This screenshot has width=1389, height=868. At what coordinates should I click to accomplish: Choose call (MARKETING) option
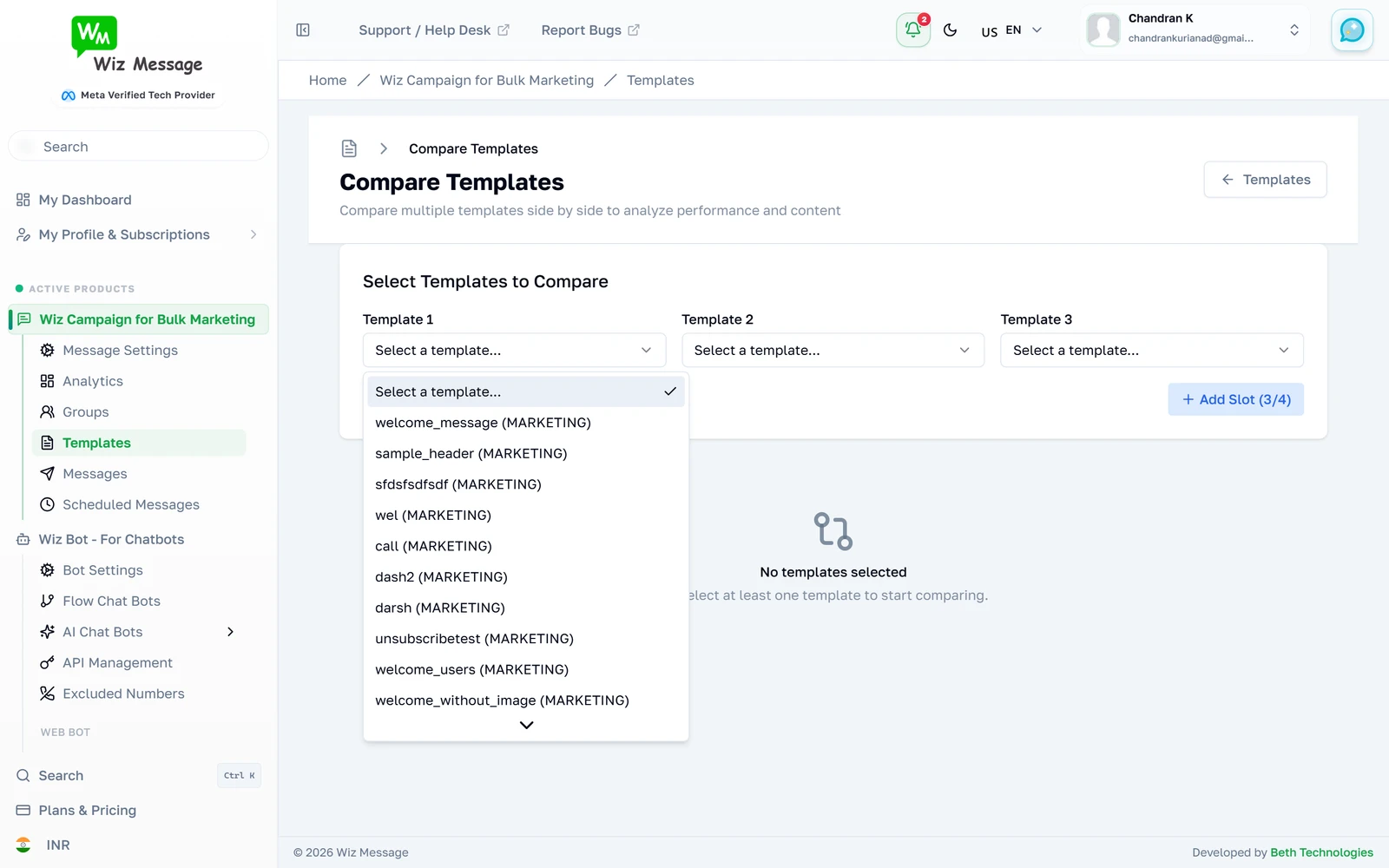point(526,545)
